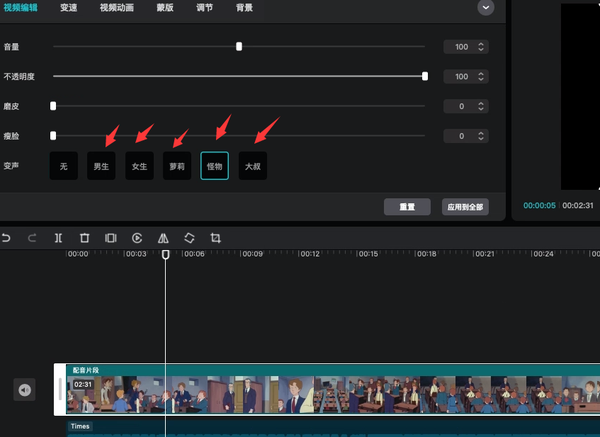Click the 不透明度 slider handle
The width and height of the screenshot is (600, 437).
425,76
